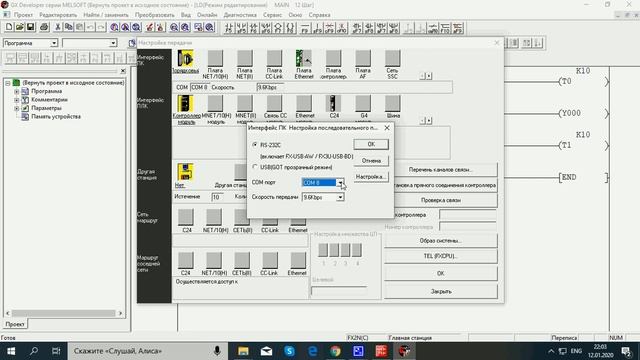Click Закрыть in transfer setup window
The width and height of the screenshot is (640, 360).
441,291
